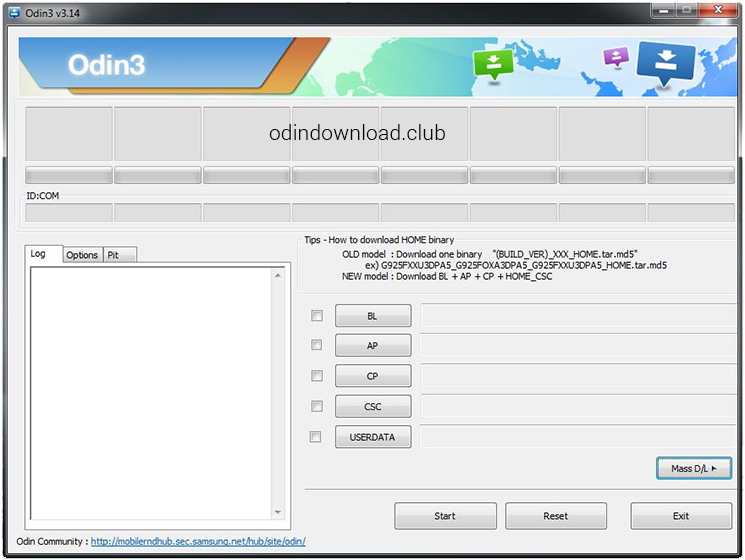Viewport: 745px width, 560px height.
Task: Click inside the CP file path field
Action: 578,376
